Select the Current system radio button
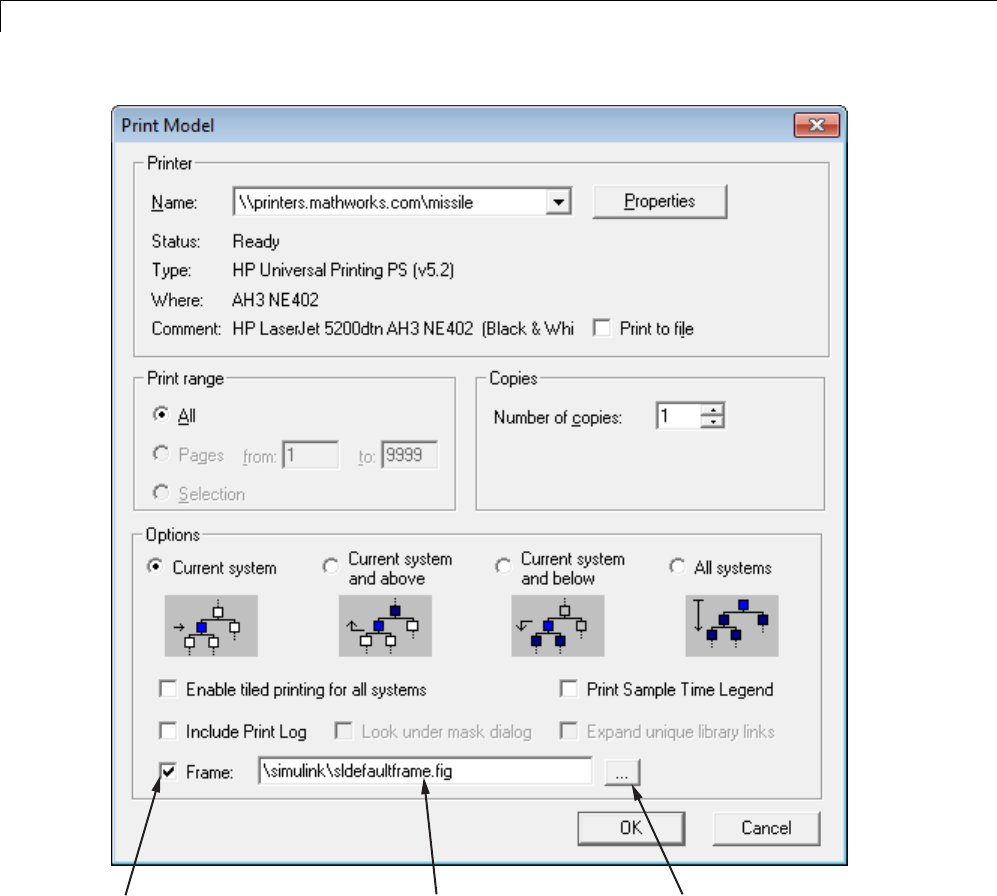 pos(155,567)
